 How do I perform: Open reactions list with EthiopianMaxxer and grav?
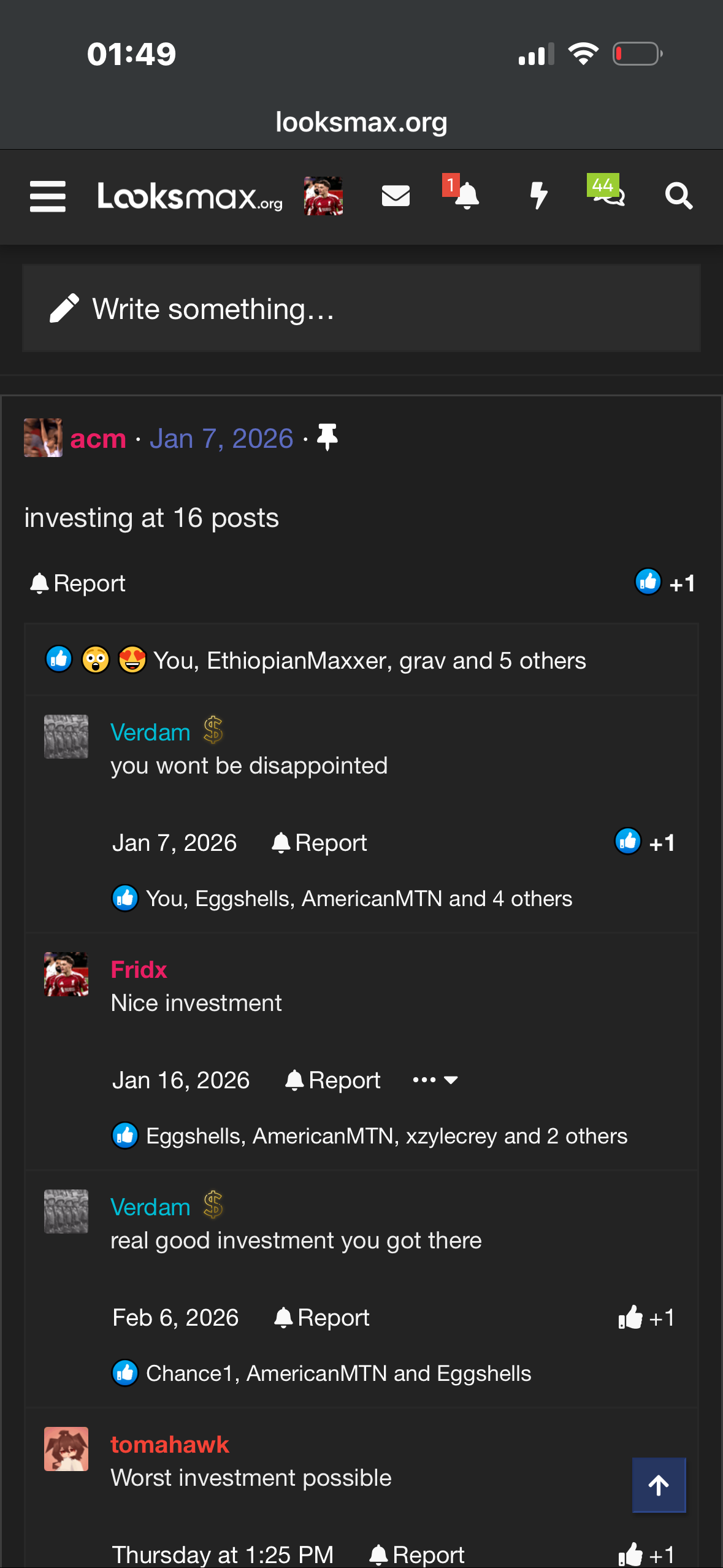pos(370,661)
